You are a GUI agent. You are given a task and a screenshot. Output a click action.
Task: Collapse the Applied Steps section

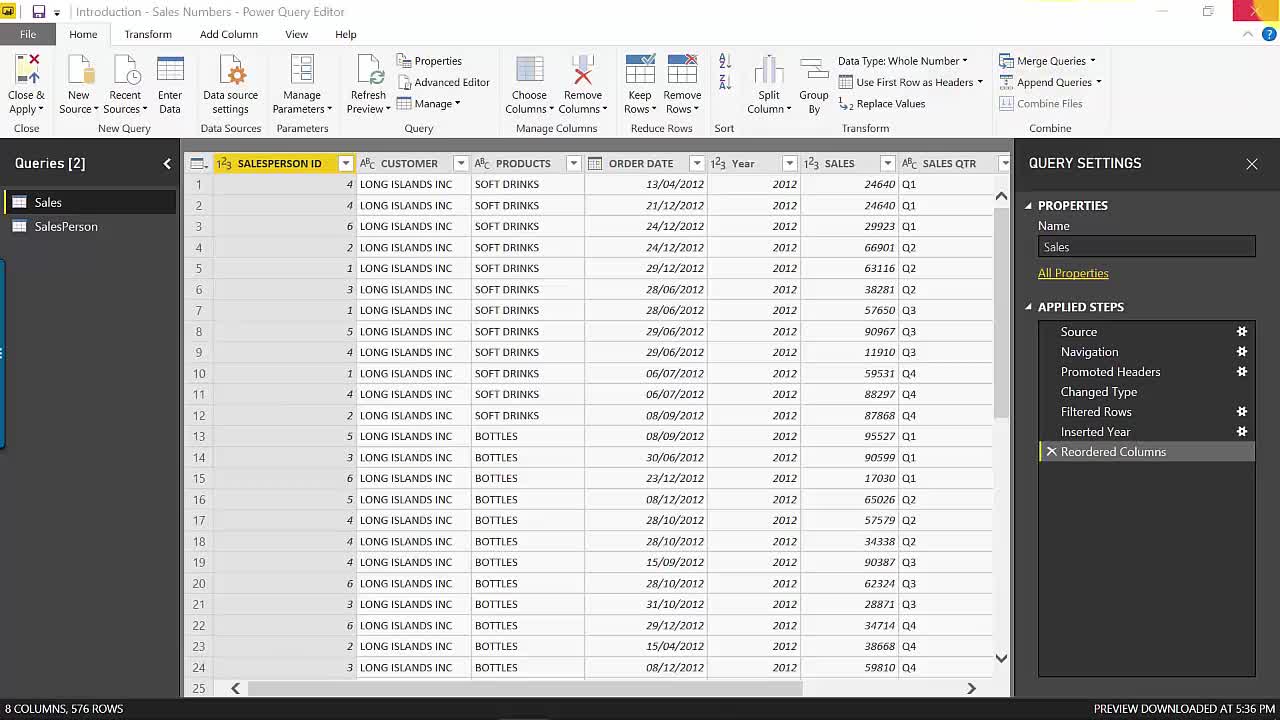tap(1028, 307)
